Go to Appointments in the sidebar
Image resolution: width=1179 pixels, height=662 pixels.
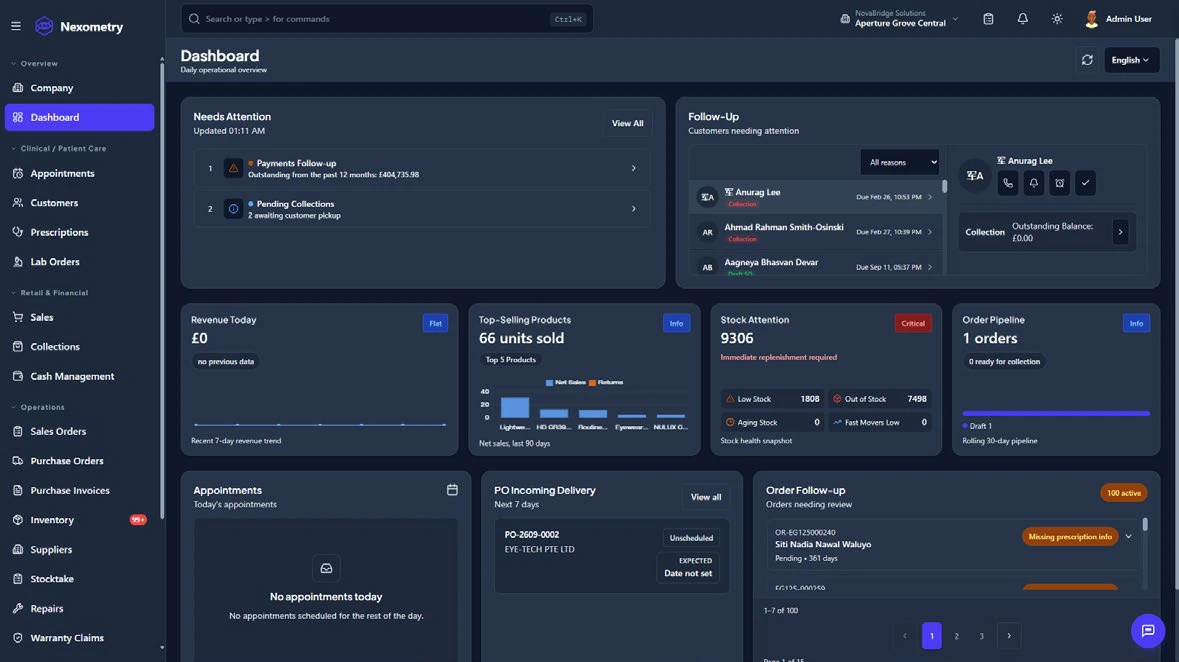point(79,173)
